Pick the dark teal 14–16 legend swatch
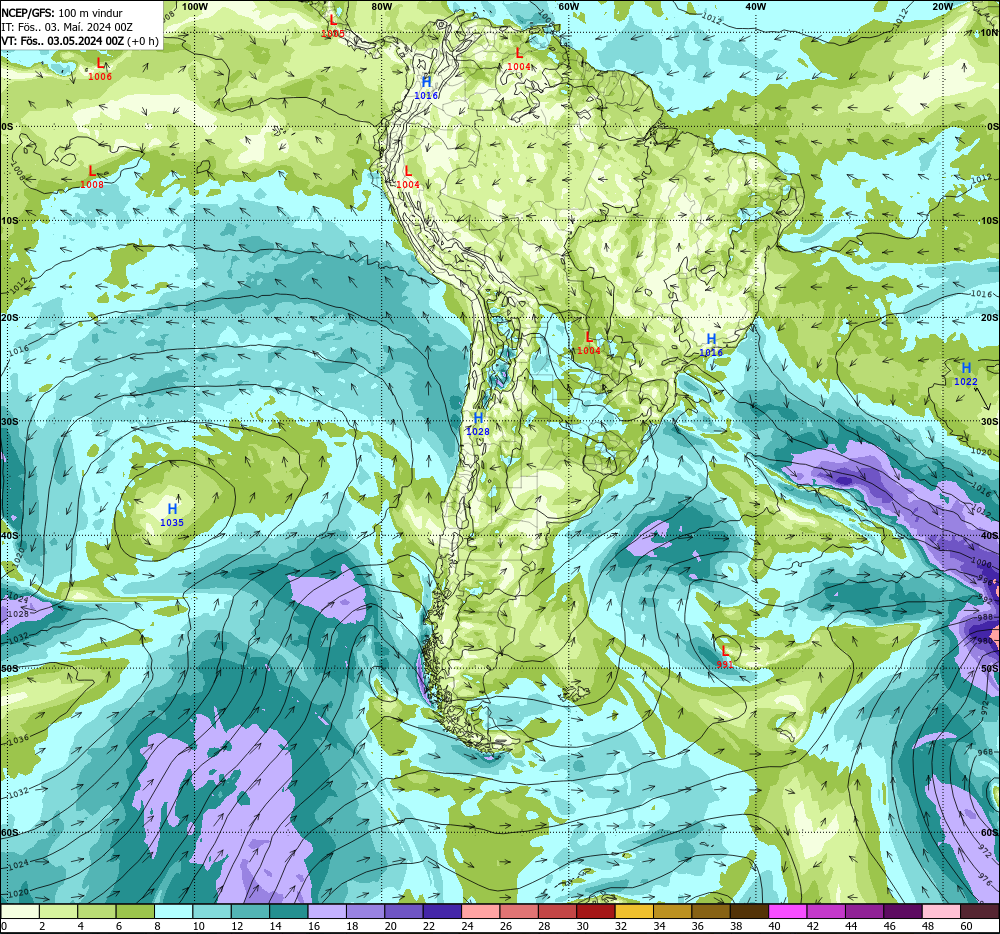 (289, 912)
